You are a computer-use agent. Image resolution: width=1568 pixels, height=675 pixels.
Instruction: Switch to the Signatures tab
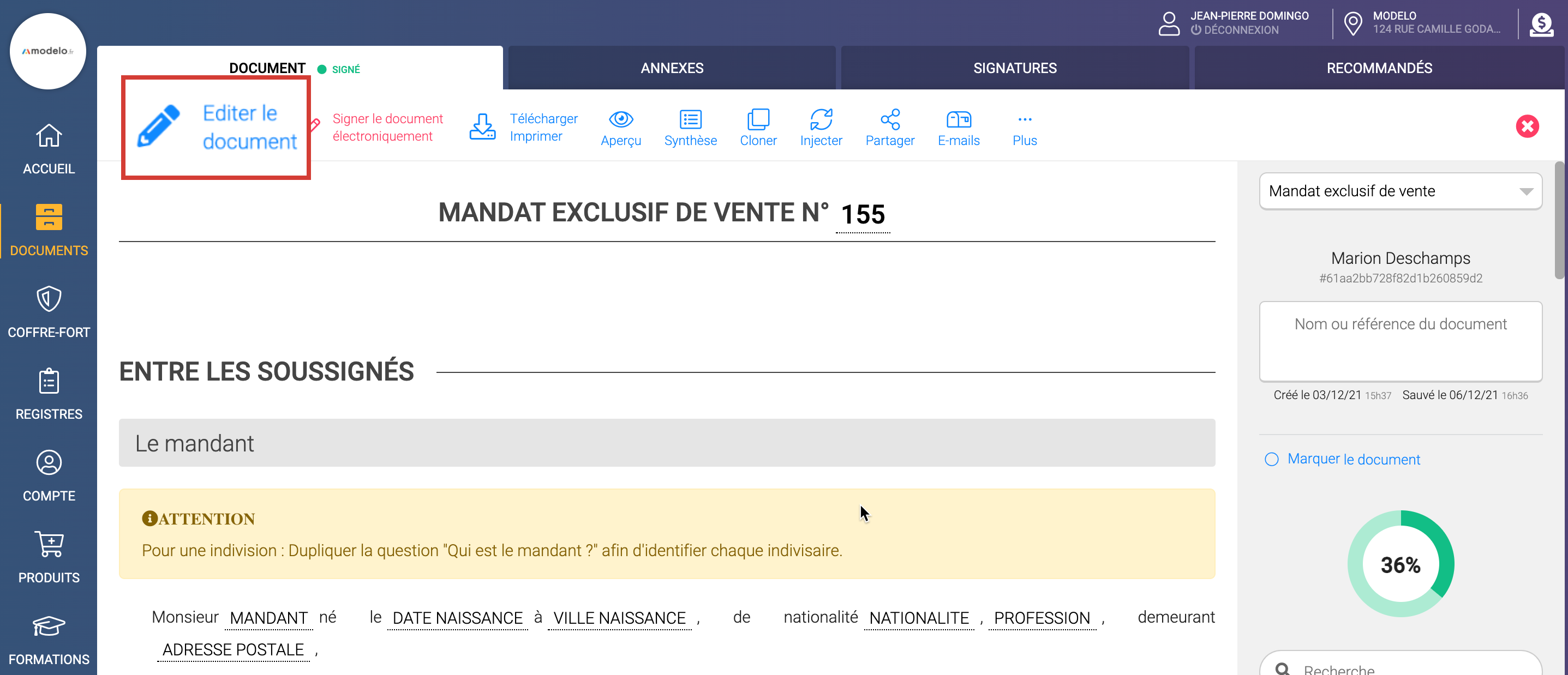point(1014,68)
